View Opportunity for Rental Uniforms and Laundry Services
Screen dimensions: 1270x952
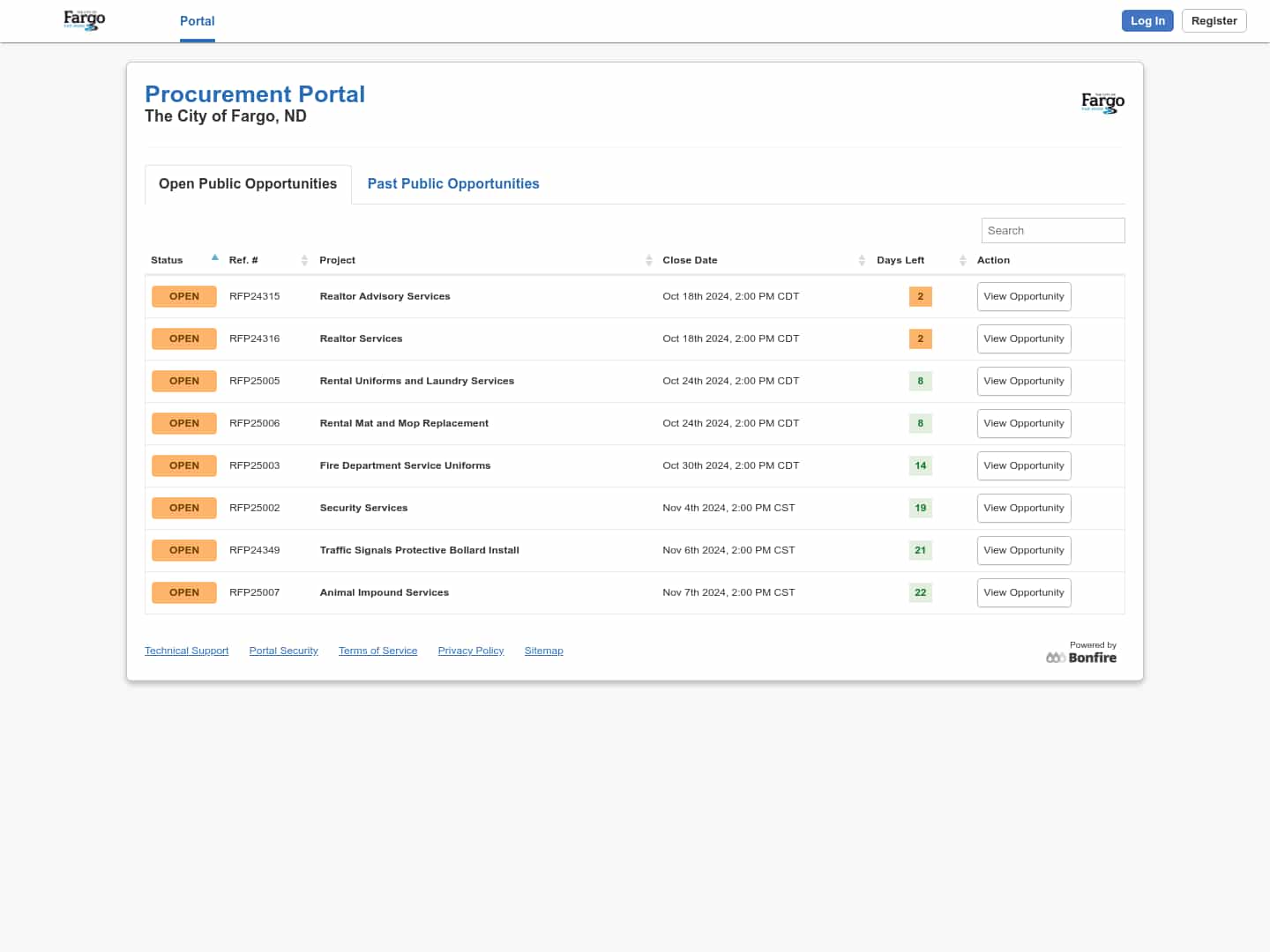[x=1024, y=382]
